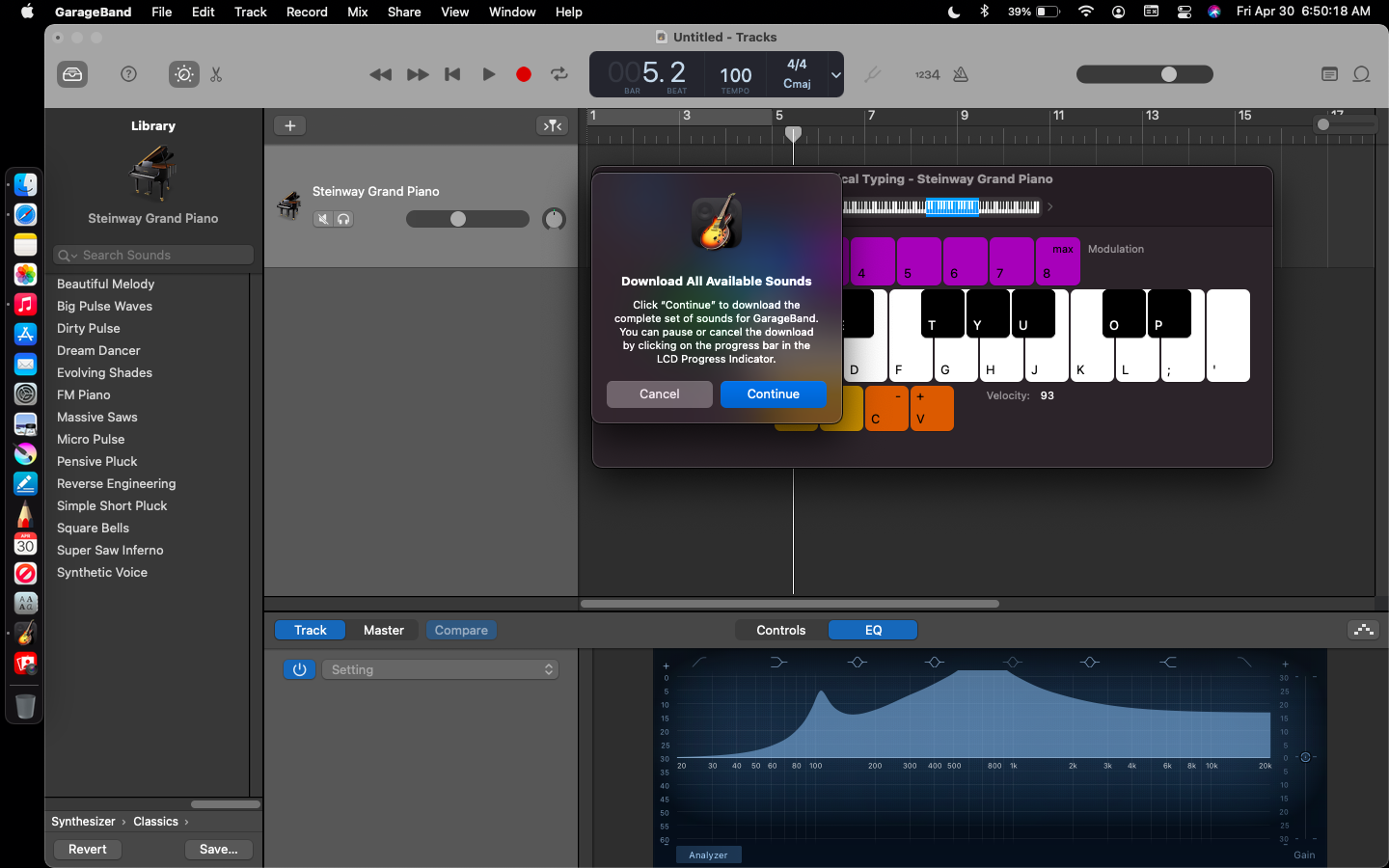Image resolution: width=1389 pixels, height=868 pixels.
Task: Select the low shelf EQ band icon
Action: [778, 662]
